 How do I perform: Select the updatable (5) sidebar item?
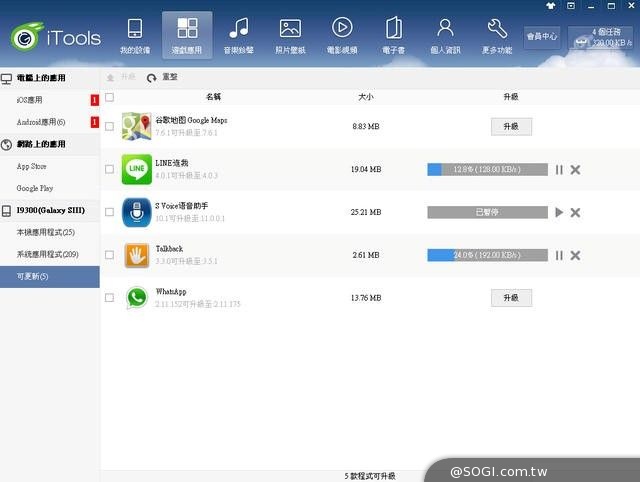50,277
